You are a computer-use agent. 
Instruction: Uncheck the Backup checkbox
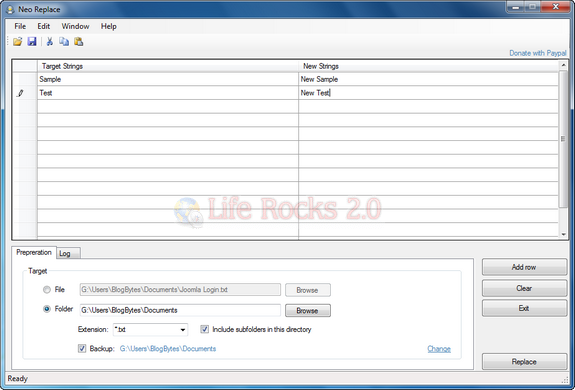pos(82,348)
